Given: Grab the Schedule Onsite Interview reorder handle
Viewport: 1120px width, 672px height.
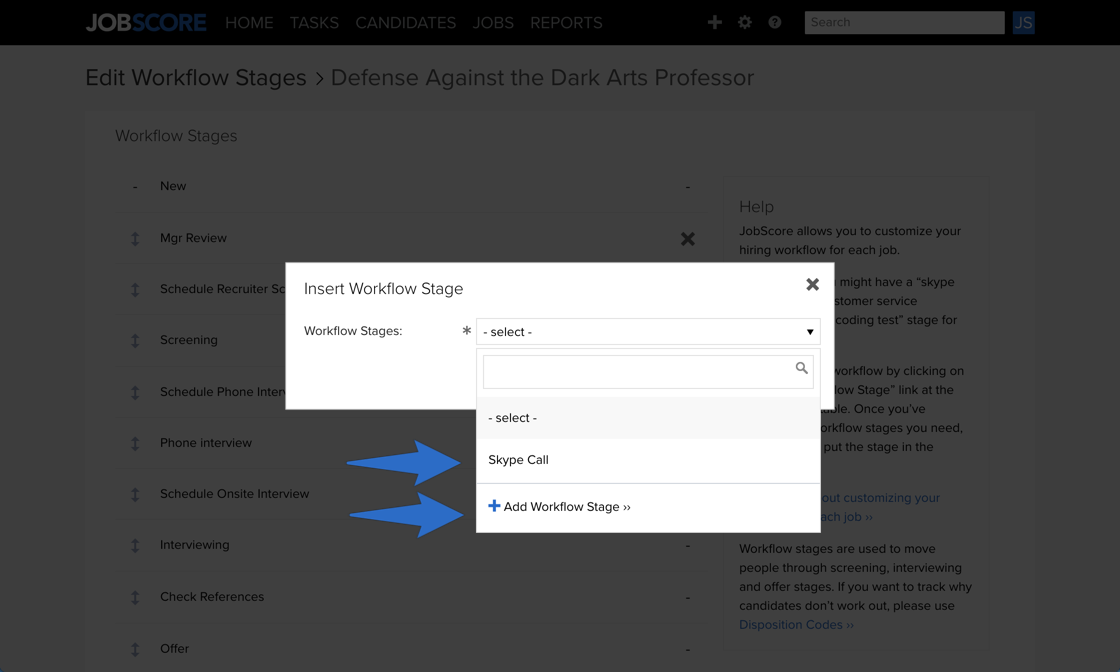Looking at the screenshot, I should (x=135, y=494).
